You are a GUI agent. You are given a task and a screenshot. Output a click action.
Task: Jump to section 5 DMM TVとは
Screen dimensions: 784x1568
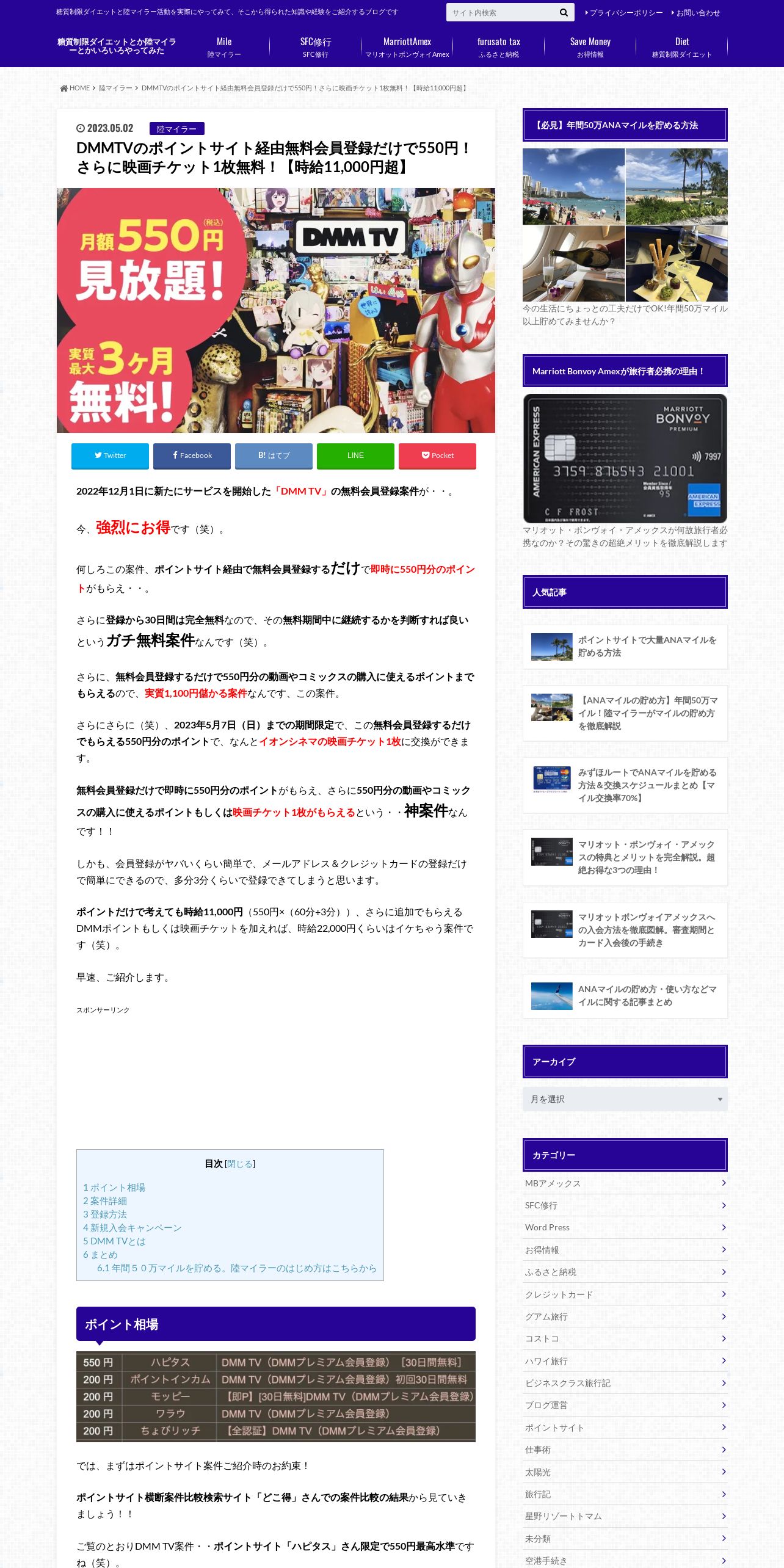pos(114,1241)
